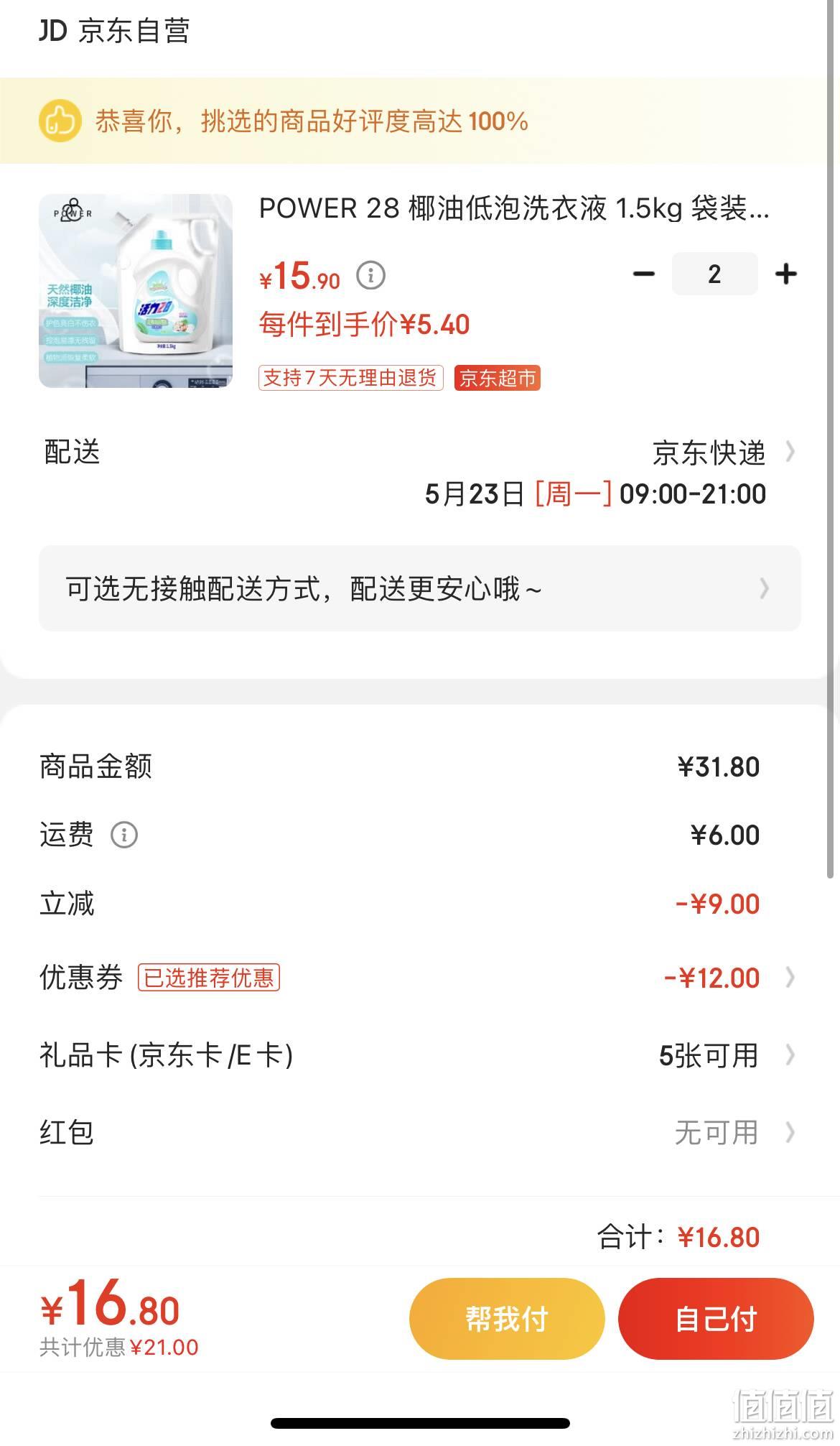This screenshot has height=1446, width=840.
Task: Increase quantity with the plus button
Action: (x=786, y=274)
